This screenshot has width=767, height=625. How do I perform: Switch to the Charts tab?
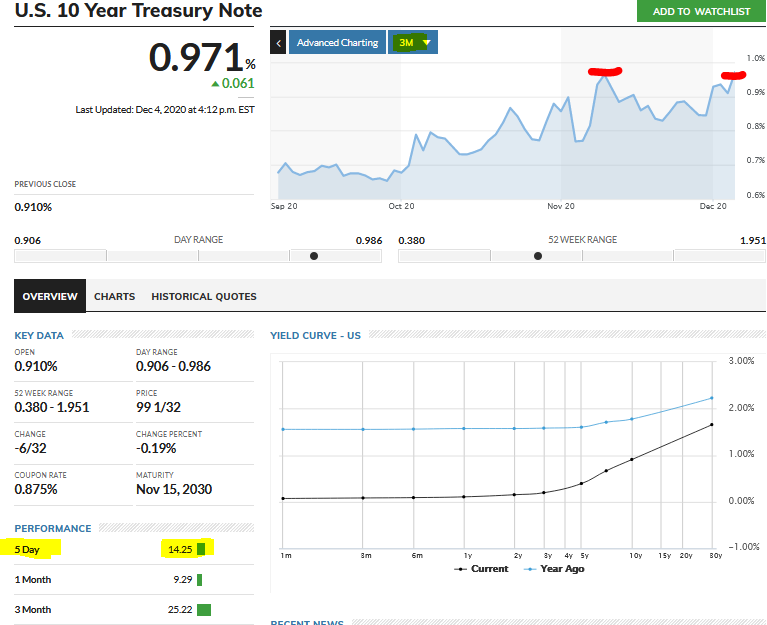tap(114, 296)
